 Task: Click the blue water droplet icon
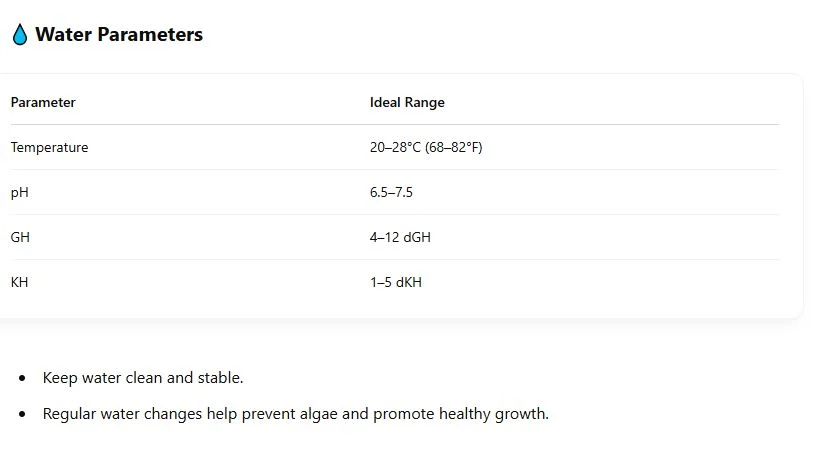20,35
